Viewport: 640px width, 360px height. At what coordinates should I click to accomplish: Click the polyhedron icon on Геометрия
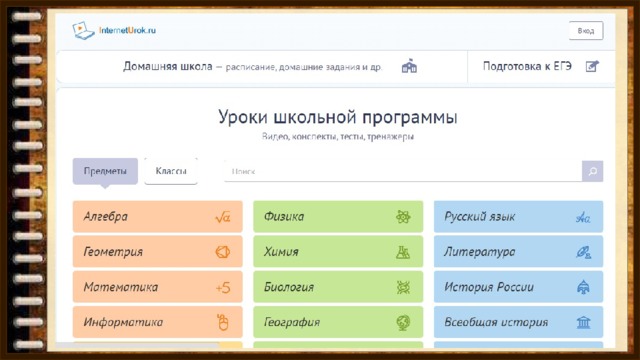point(222,252)
